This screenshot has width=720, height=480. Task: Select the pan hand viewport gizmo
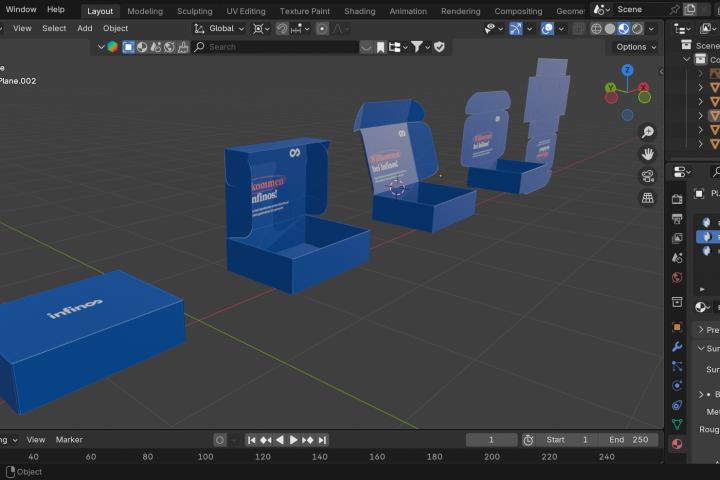[647, 154]
